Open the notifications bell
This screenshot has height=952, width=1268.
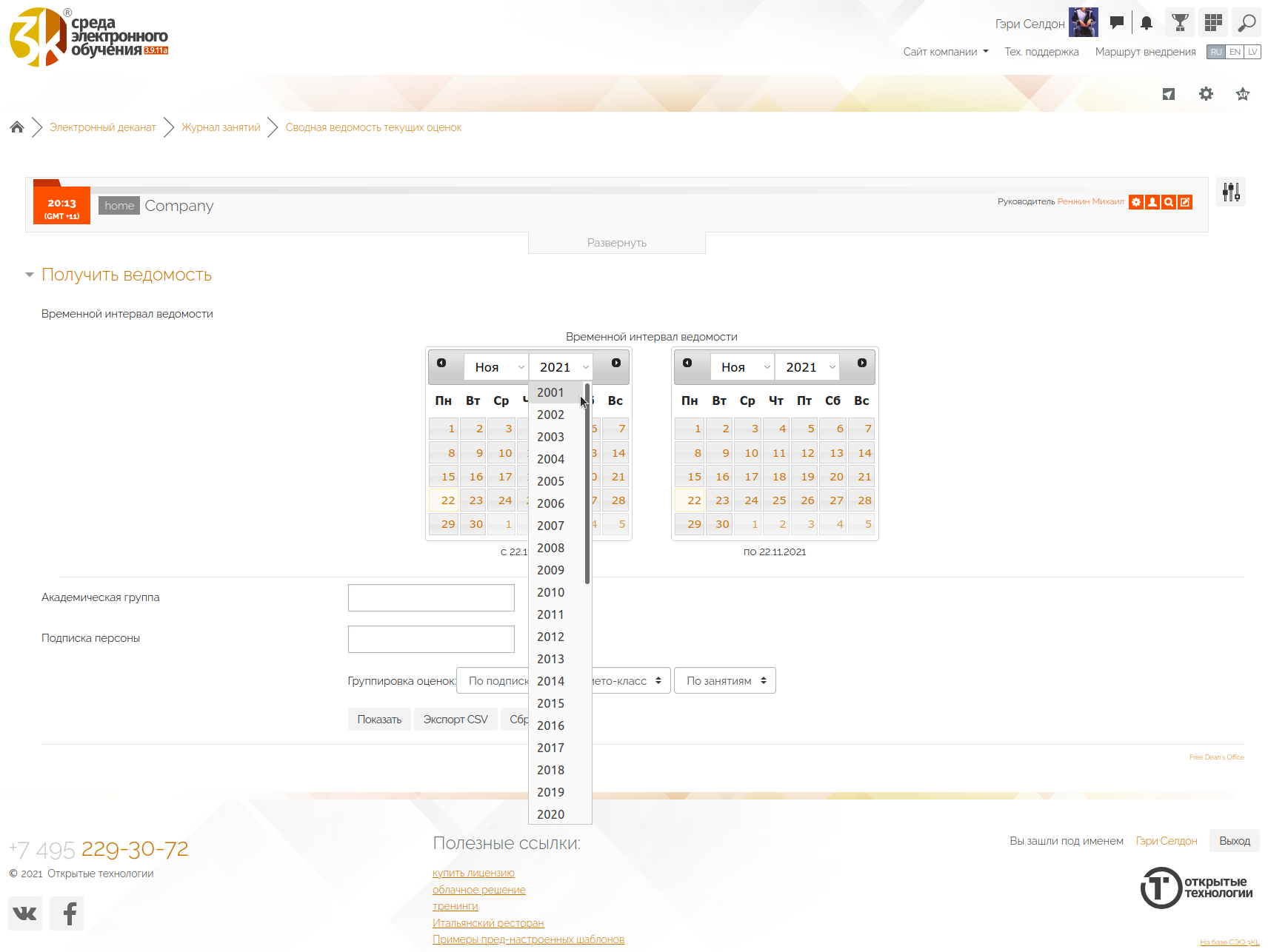pos(1147,23)
